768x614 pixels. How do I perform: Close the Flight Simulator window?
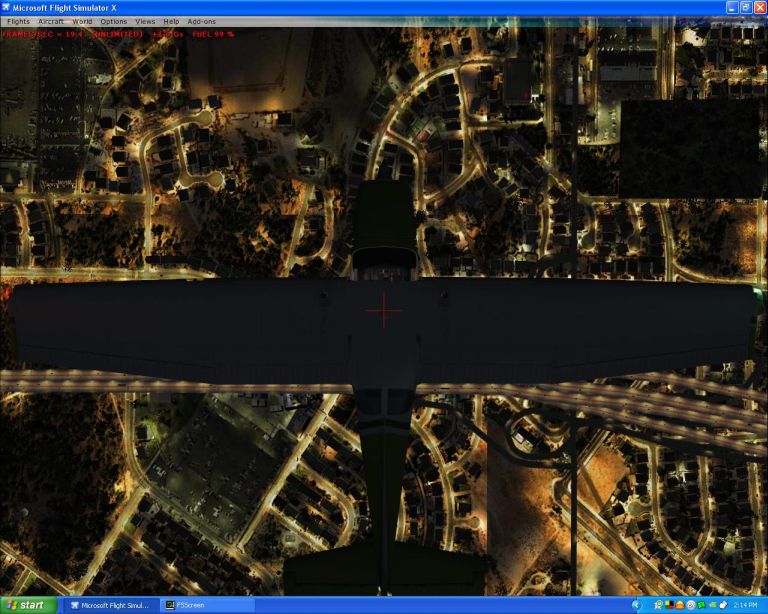coord(760,7)
